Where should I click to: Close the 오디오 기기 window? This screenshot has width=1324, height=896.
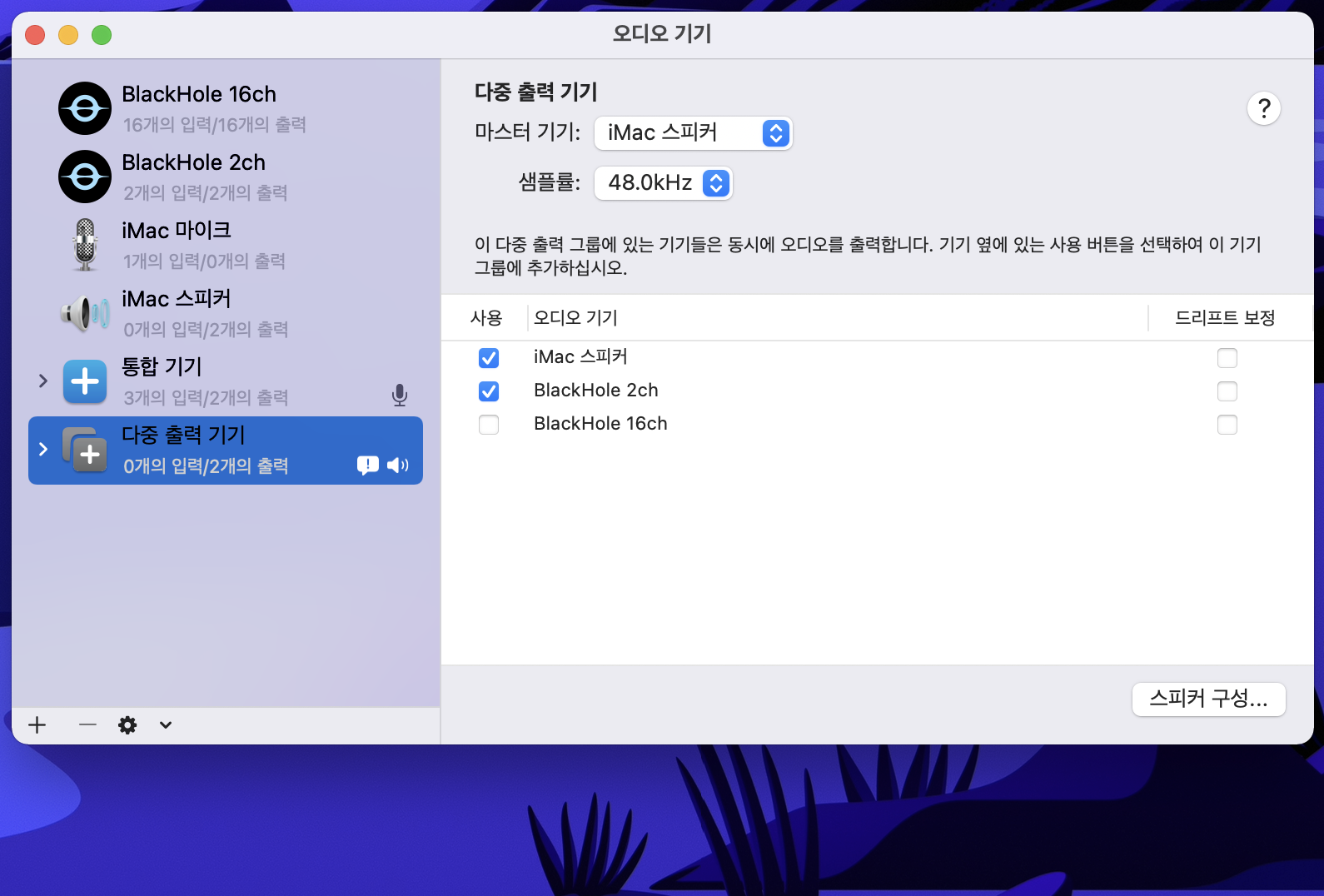(x=35, y=35)
